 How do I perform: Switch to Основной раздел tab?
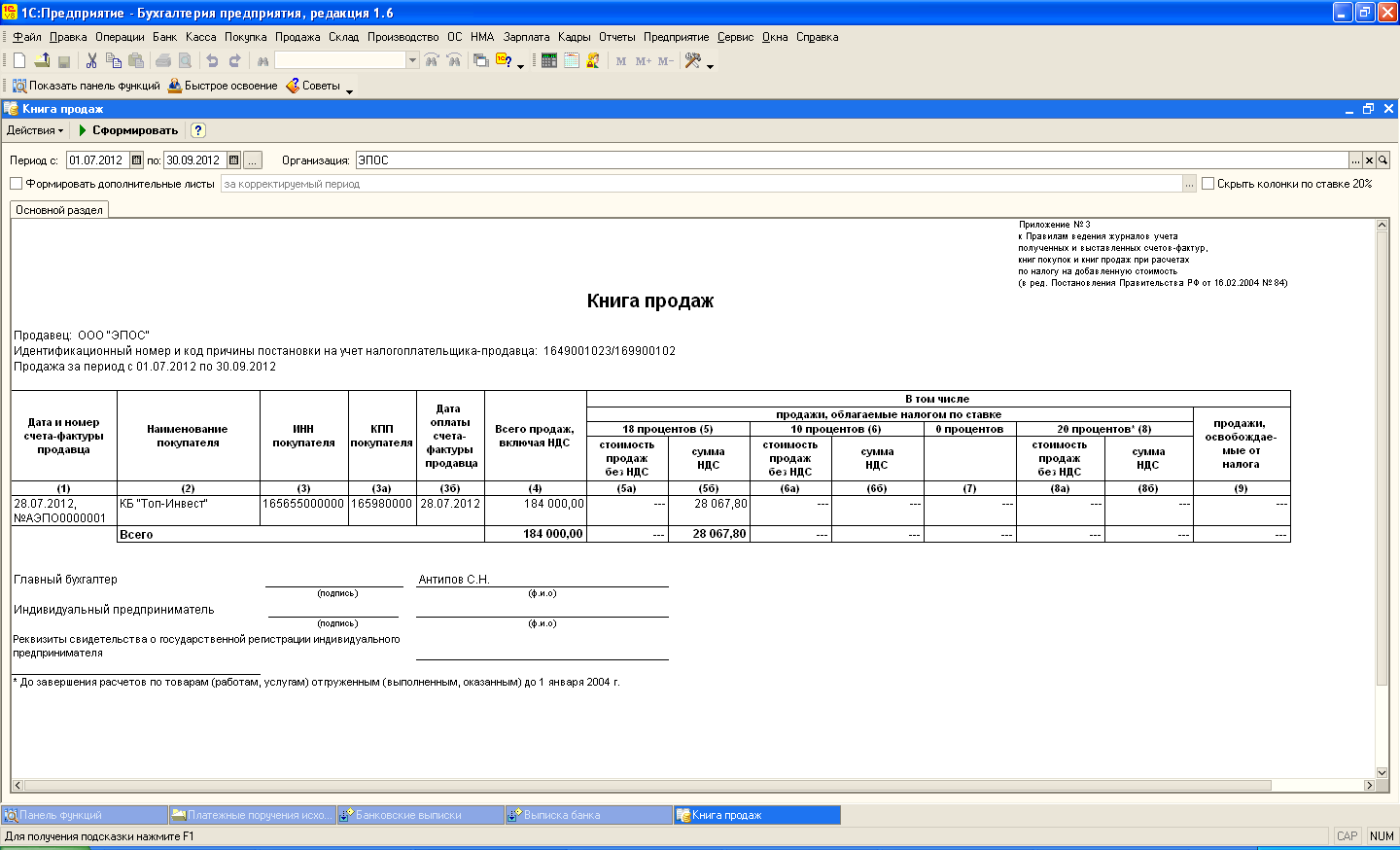tap(59, 210)
